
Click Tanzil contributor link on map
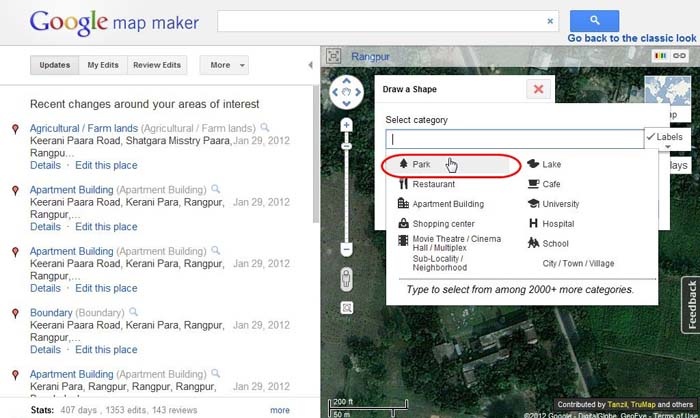pyautogui.click(x=617, y=405)
